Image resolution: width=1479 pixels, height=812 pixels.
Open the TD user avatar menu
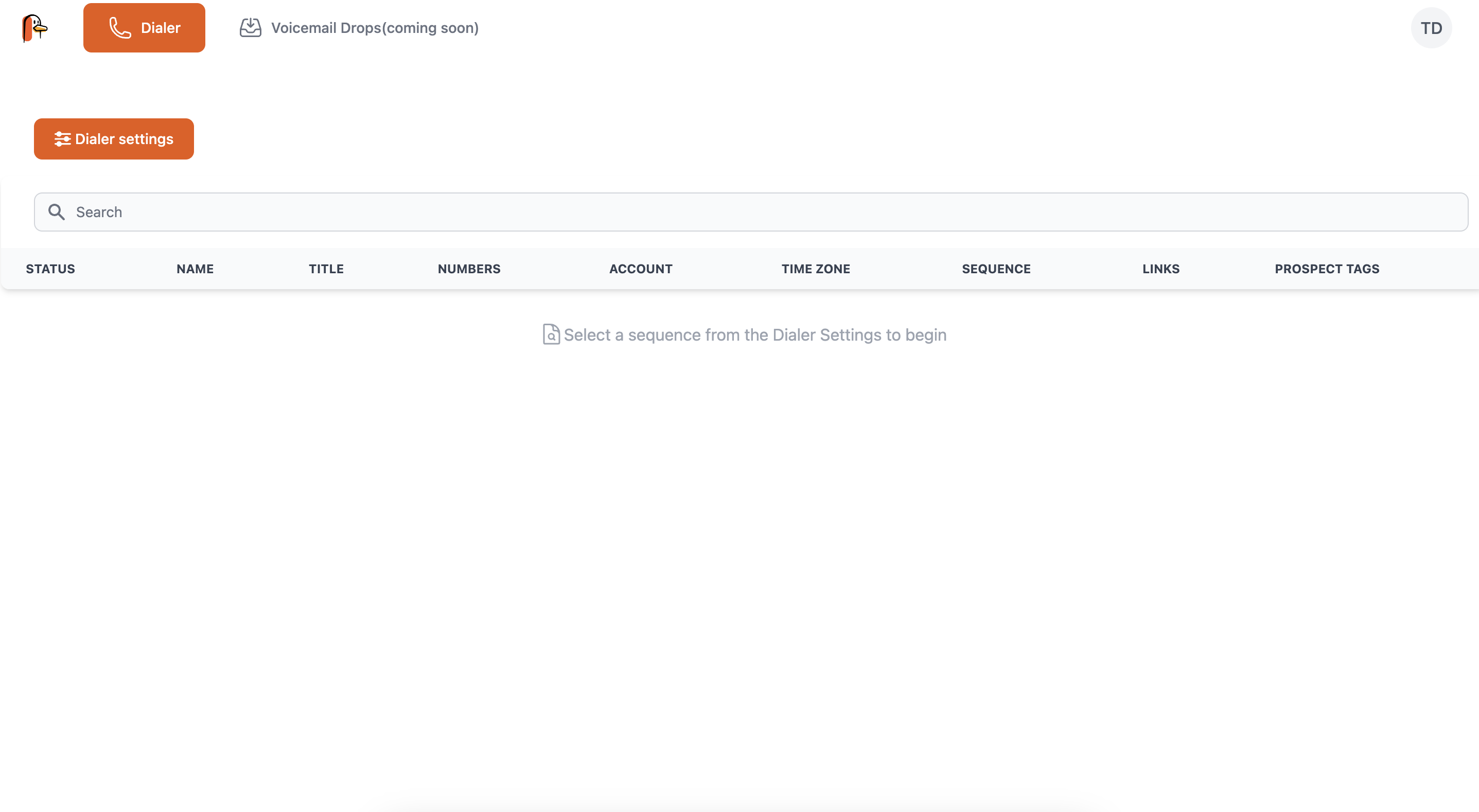coord(1431,28)
